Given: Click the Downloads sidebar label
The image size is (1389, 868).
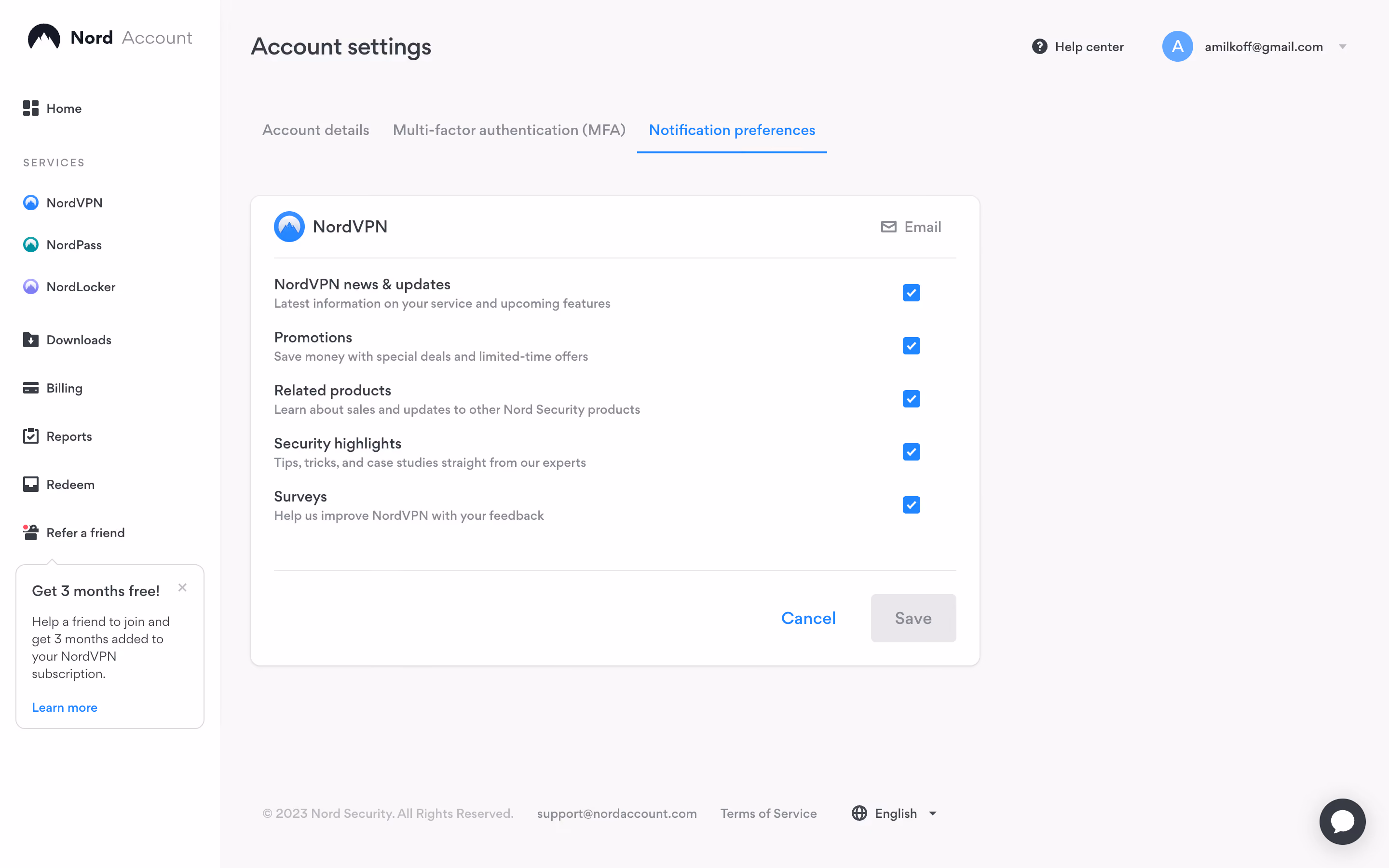Looking at the screenshot, I should click(79, 340).
